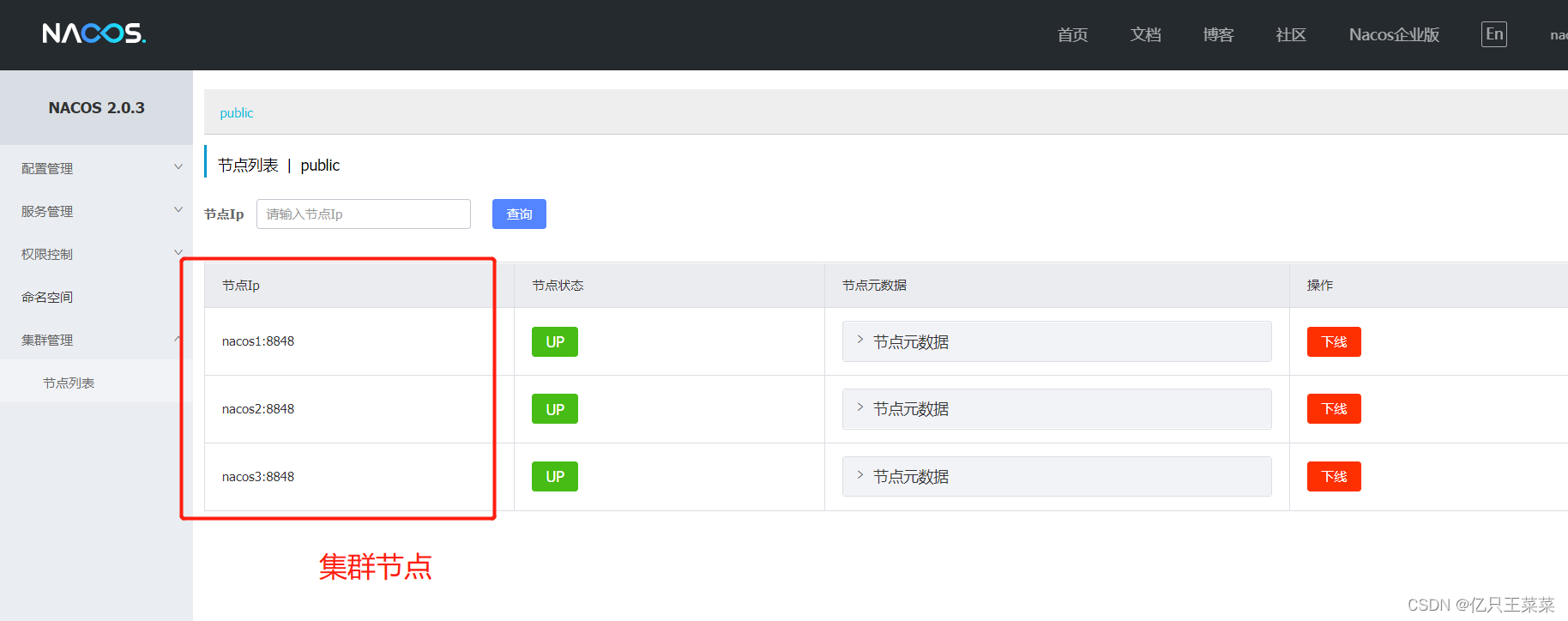Click the chevron next to 权限控制
This screenshot has width=1568, height=621.
(178, 252)
